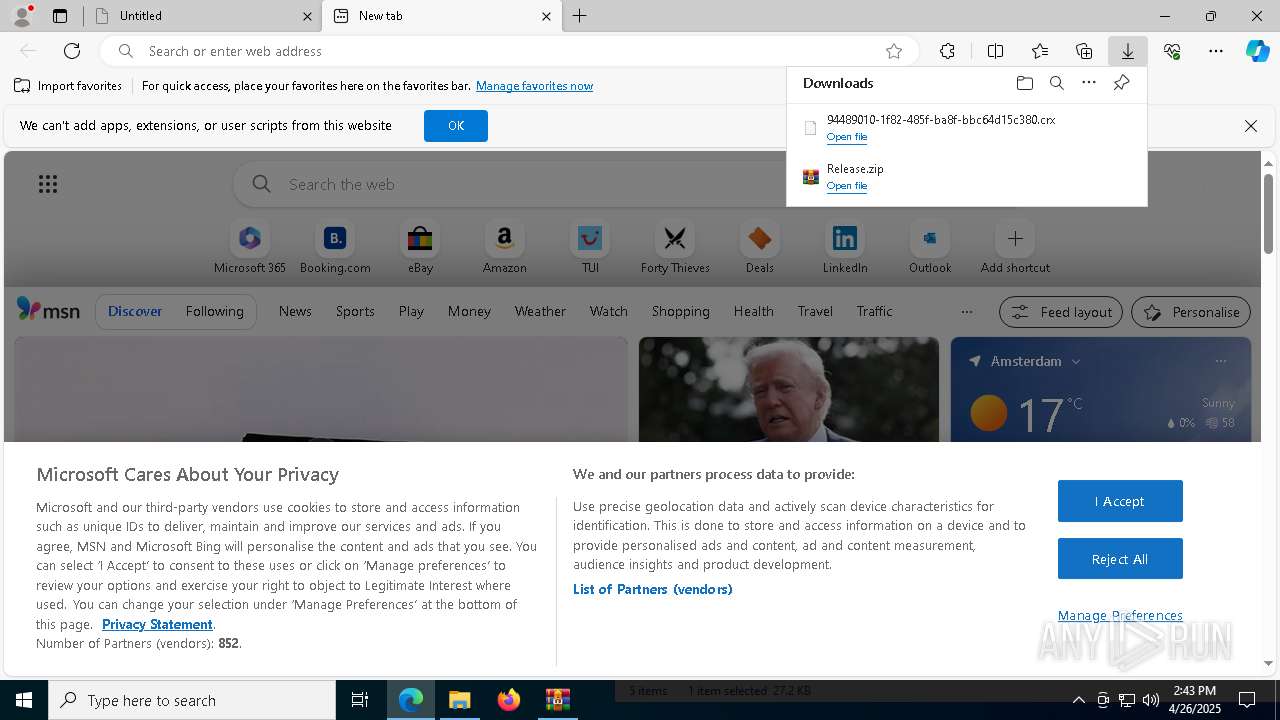Open the weather card options menu
This screenshot has height=720, width=1280.
(1220, 361)
